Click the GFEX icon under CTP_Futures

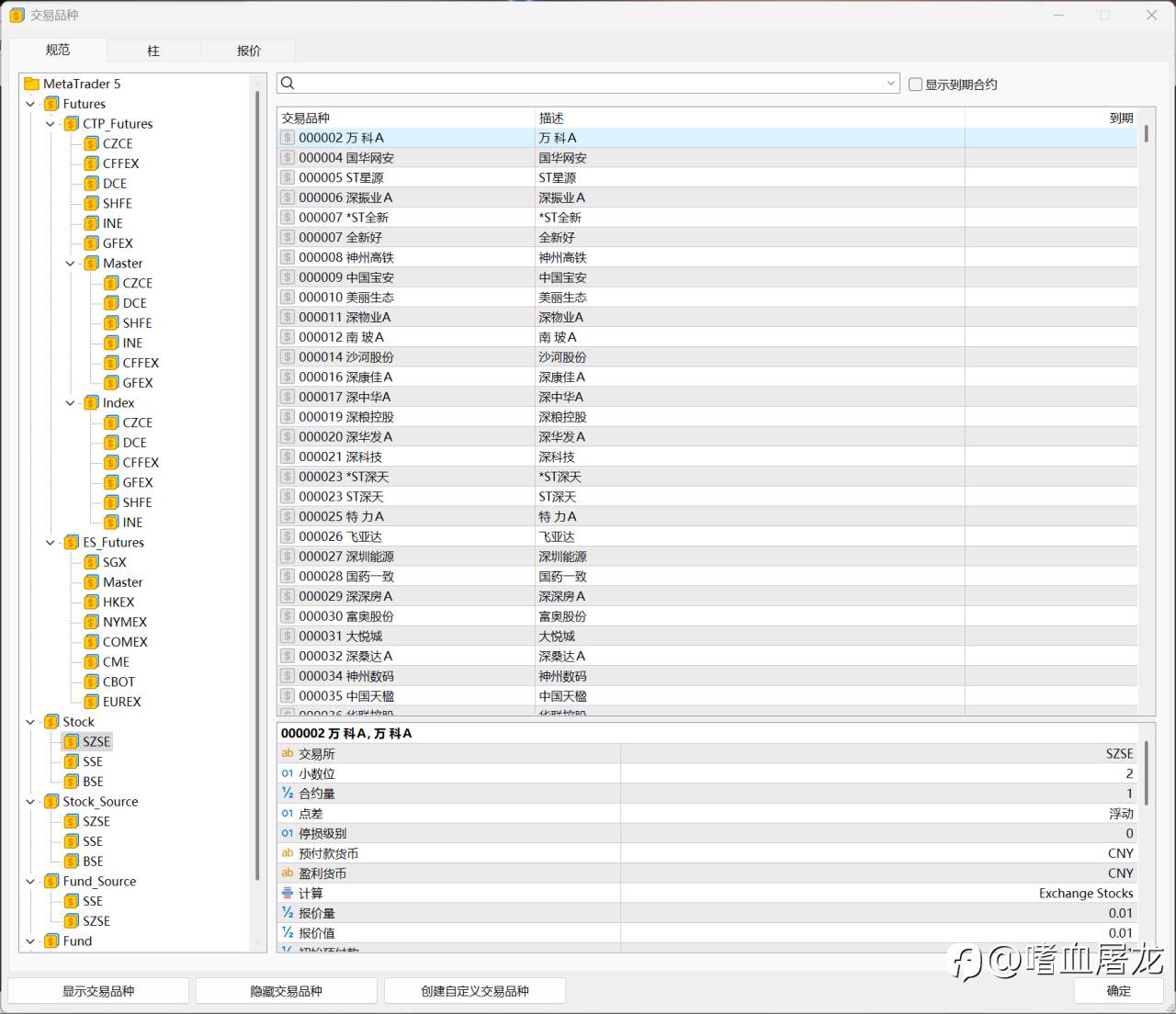click(91, 243)
